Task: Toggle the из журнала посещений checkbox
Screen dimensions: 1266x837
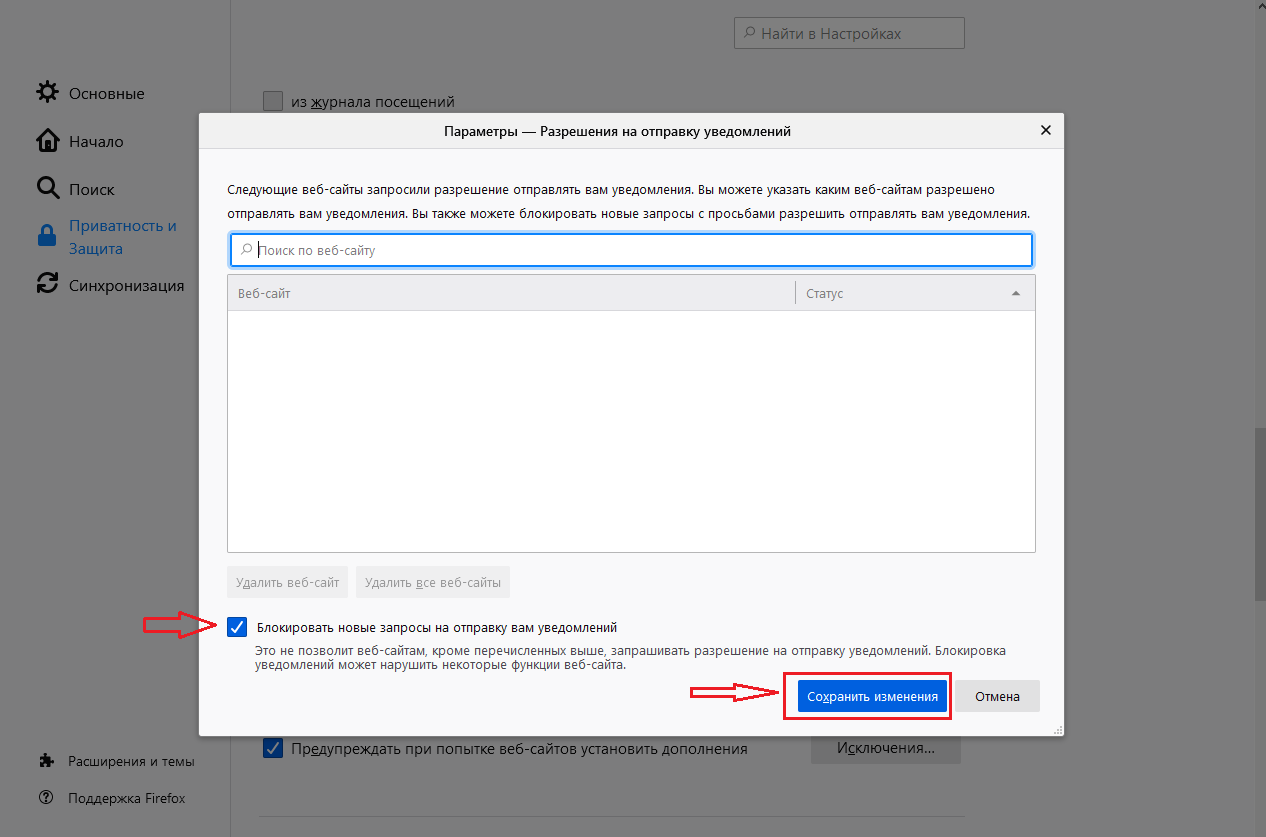Action: (273, 101)
